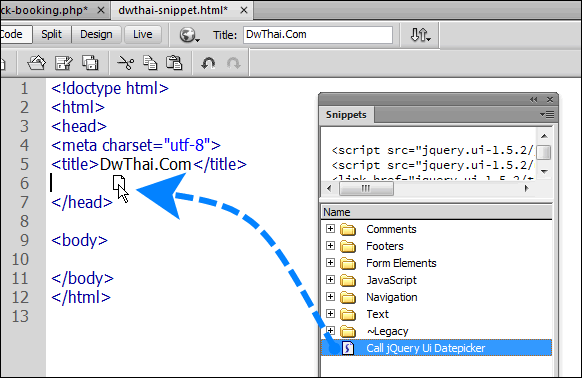Expand the Navigation folder
Viewport: 582px width, 378px height.
[330, 297]
